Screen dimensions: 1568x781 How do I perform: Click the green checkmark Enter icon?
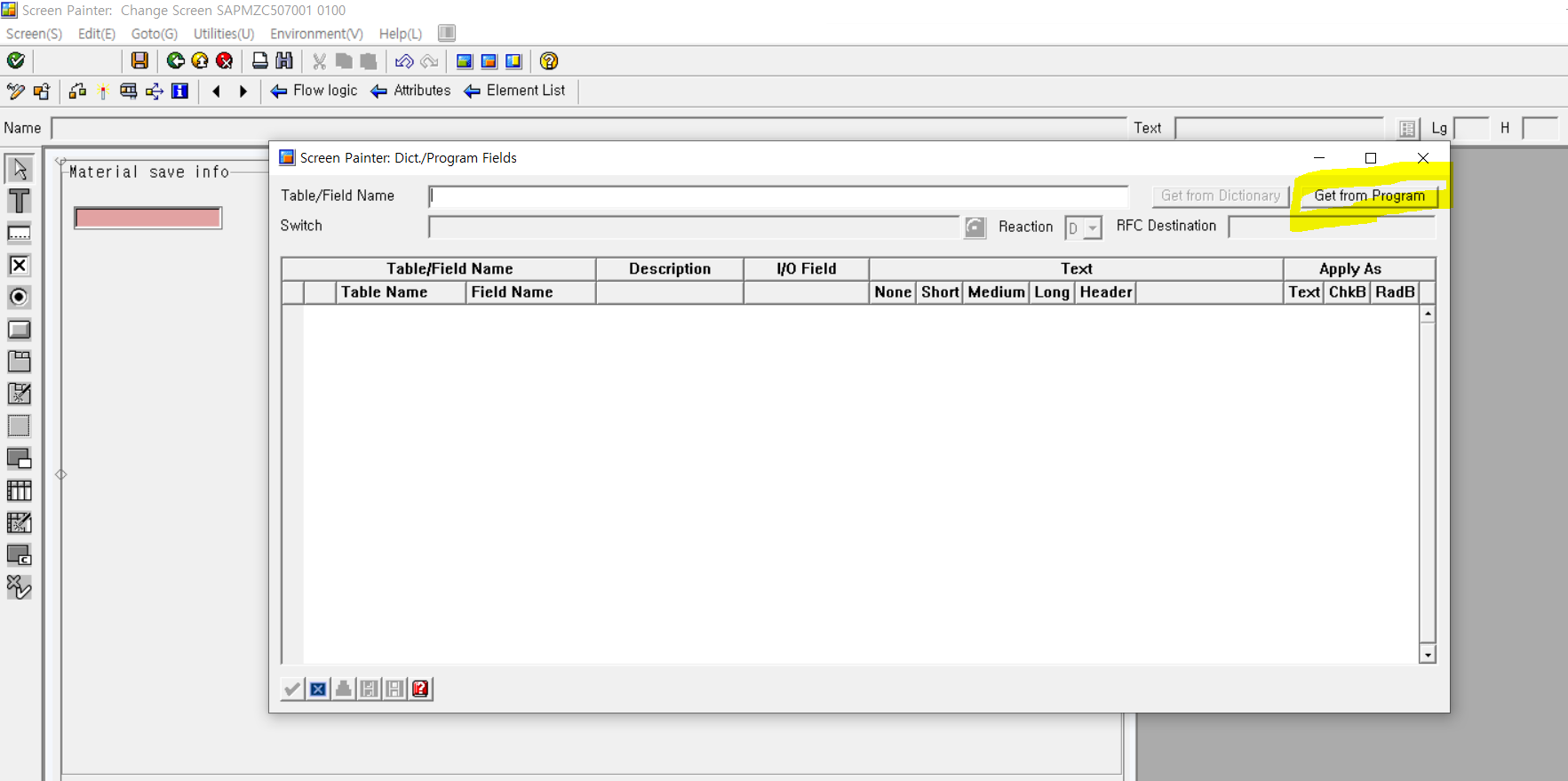point(15,60)
